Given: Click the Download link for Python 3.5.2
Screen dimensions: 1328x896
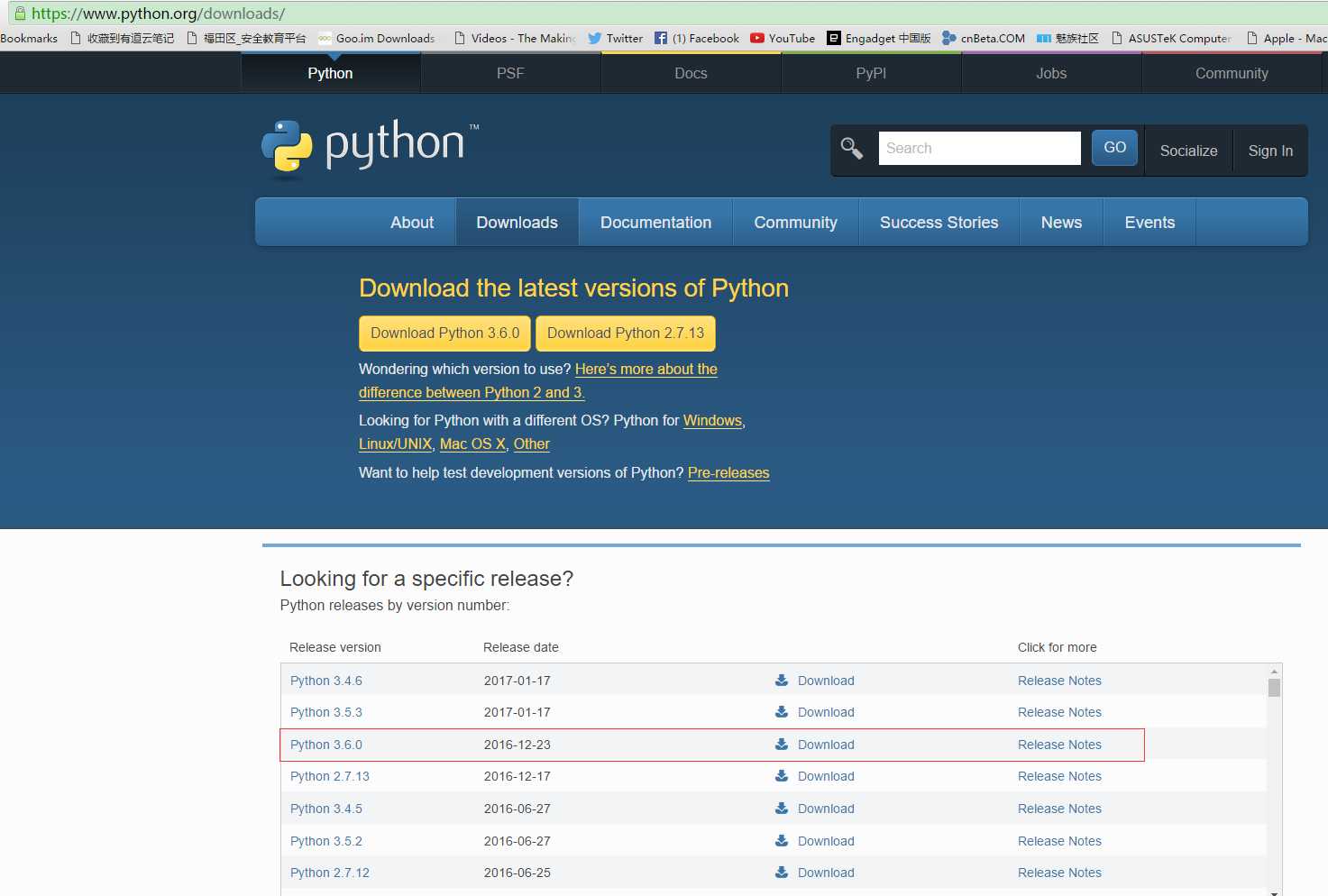Looking at the screenshot, I should (x=826, y=841).
